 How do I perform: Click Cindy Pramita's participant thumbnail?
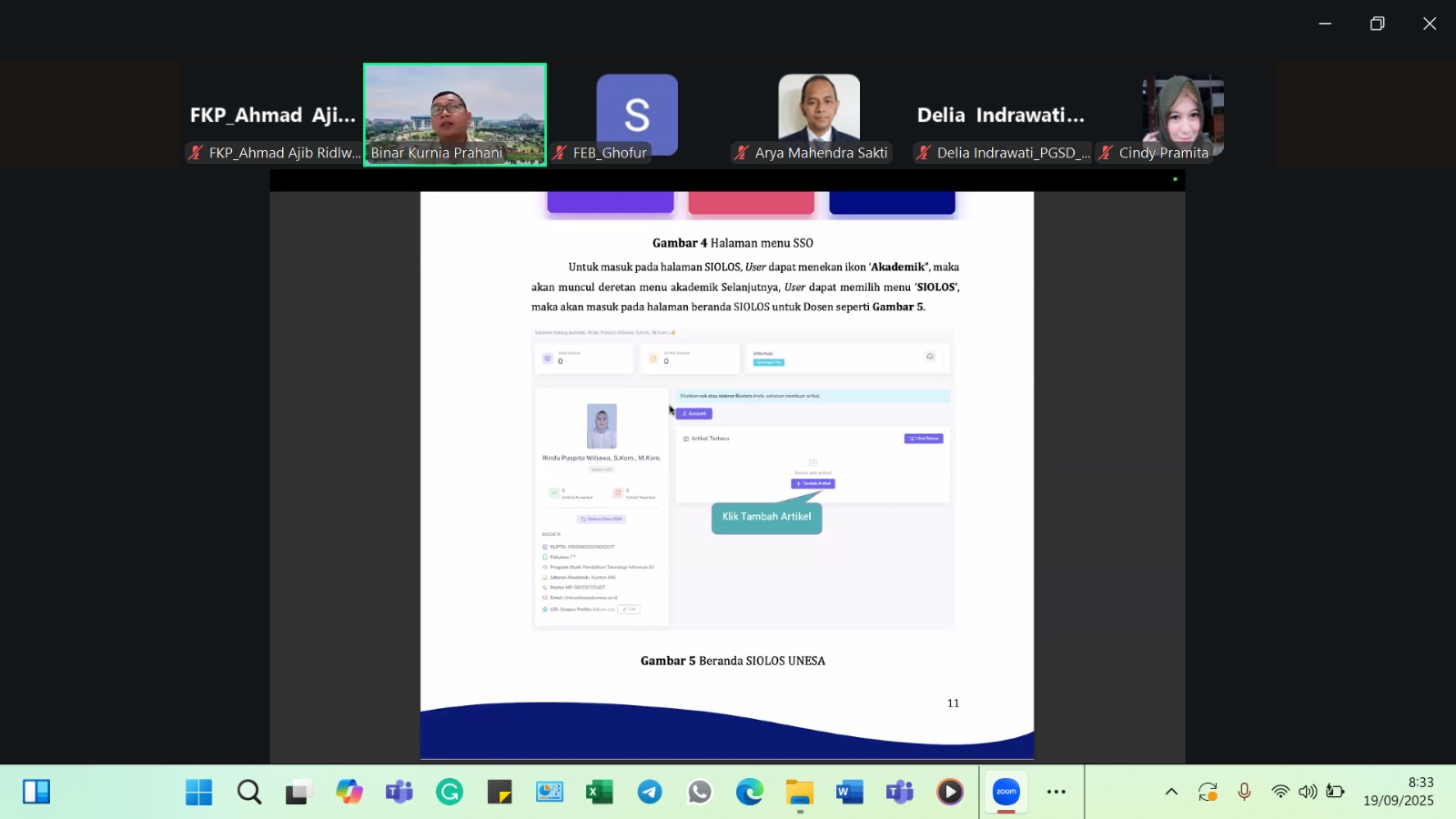pyautogui.click(x=1183, y=114)
